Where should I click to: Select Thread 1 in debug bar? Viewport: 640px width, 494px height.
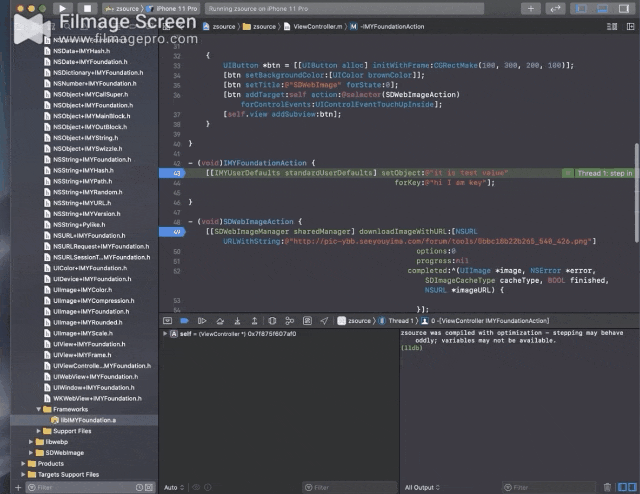(x=396, y=321)
